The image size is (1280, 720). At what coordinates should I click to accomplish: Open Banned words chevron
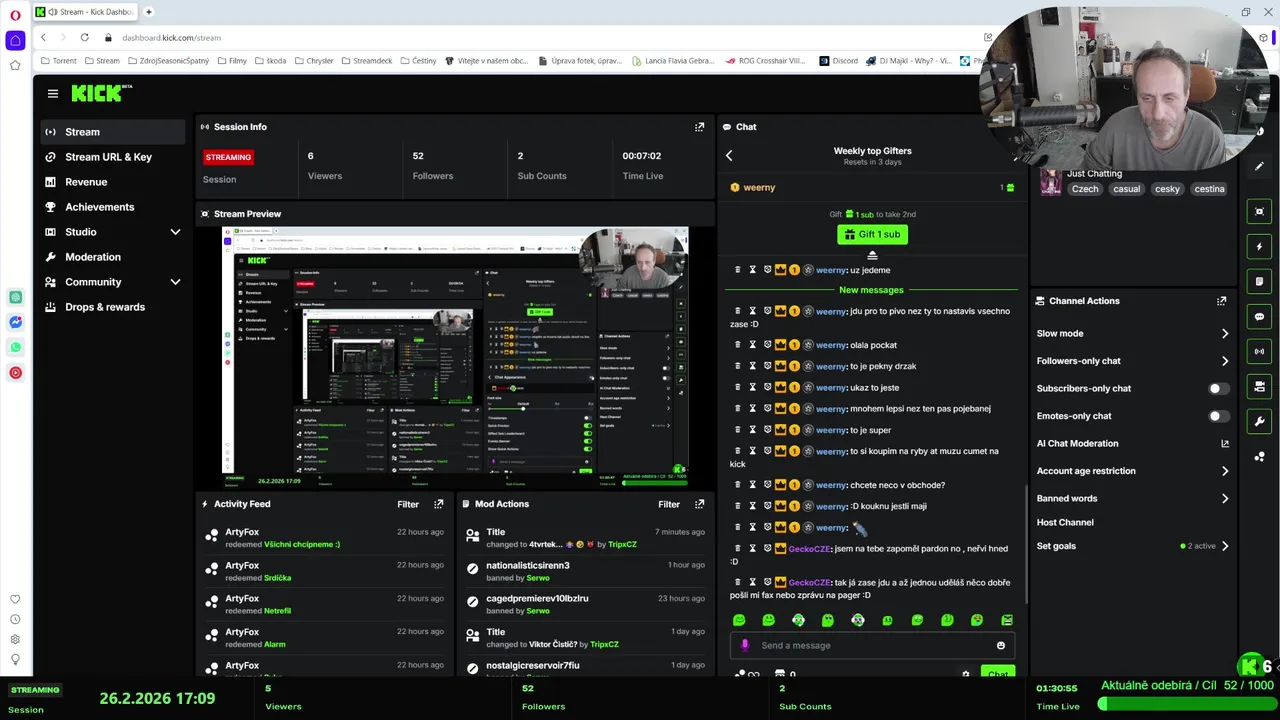[x=1225, y=498]
